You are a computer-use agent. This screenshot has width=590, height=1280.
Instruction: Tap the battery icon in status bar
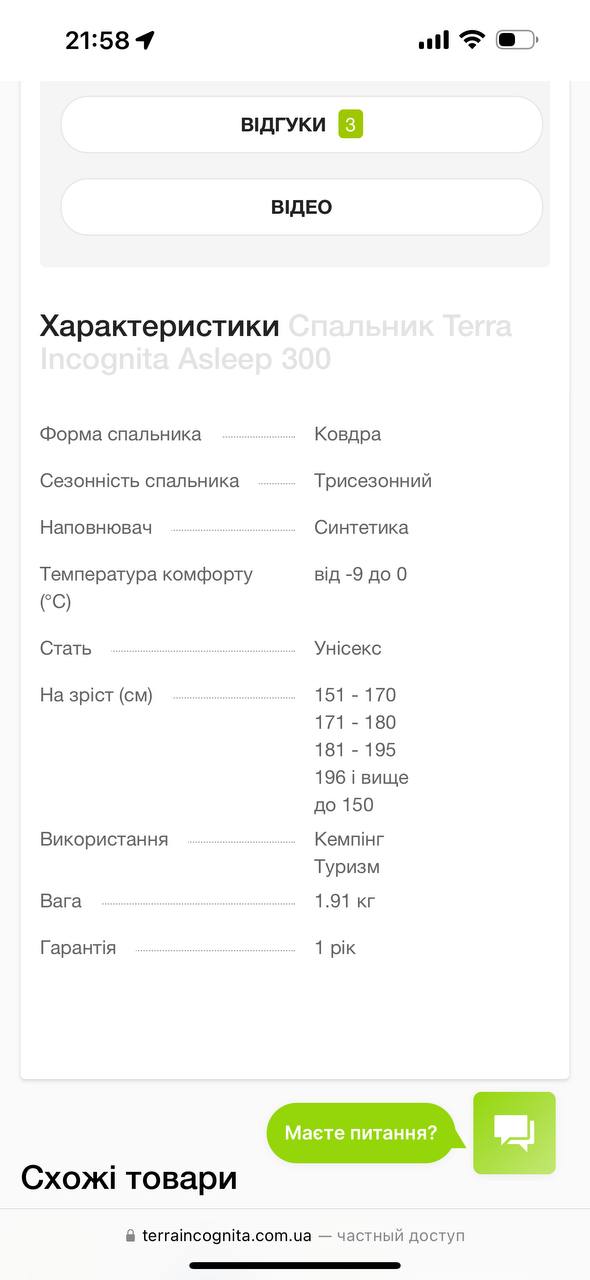tap(517, 40)
